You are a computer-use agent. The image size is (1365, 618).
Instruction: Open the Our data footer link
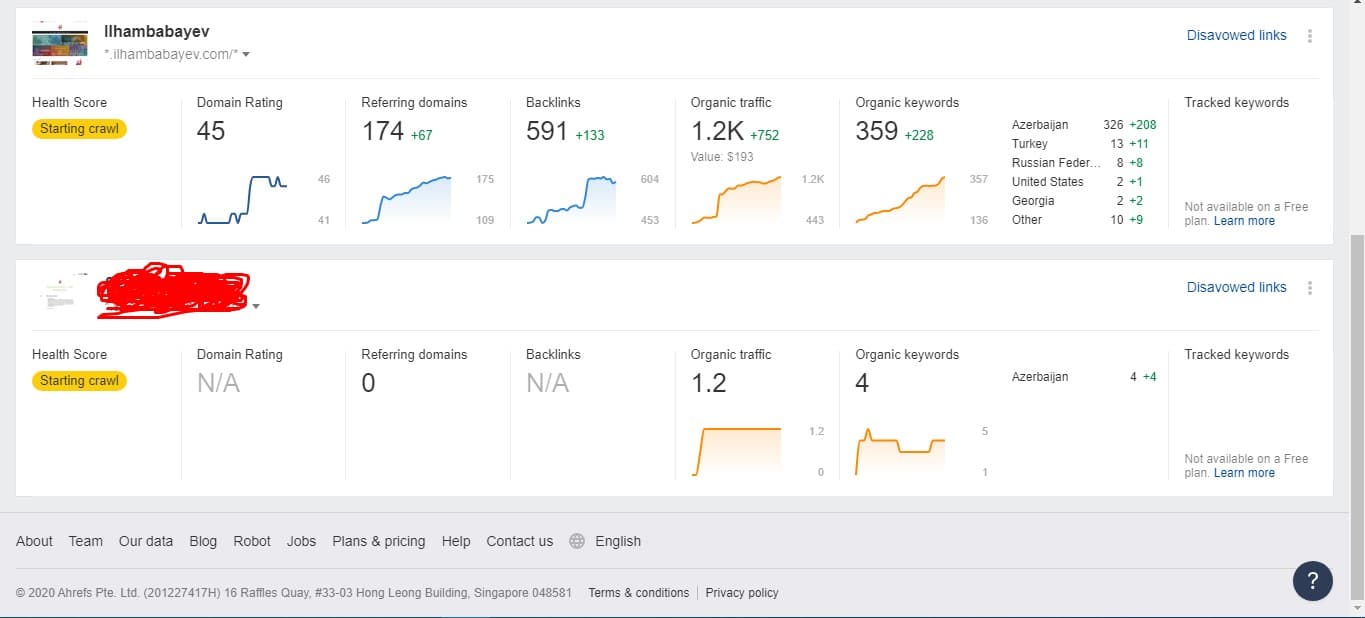pos(146,541)
